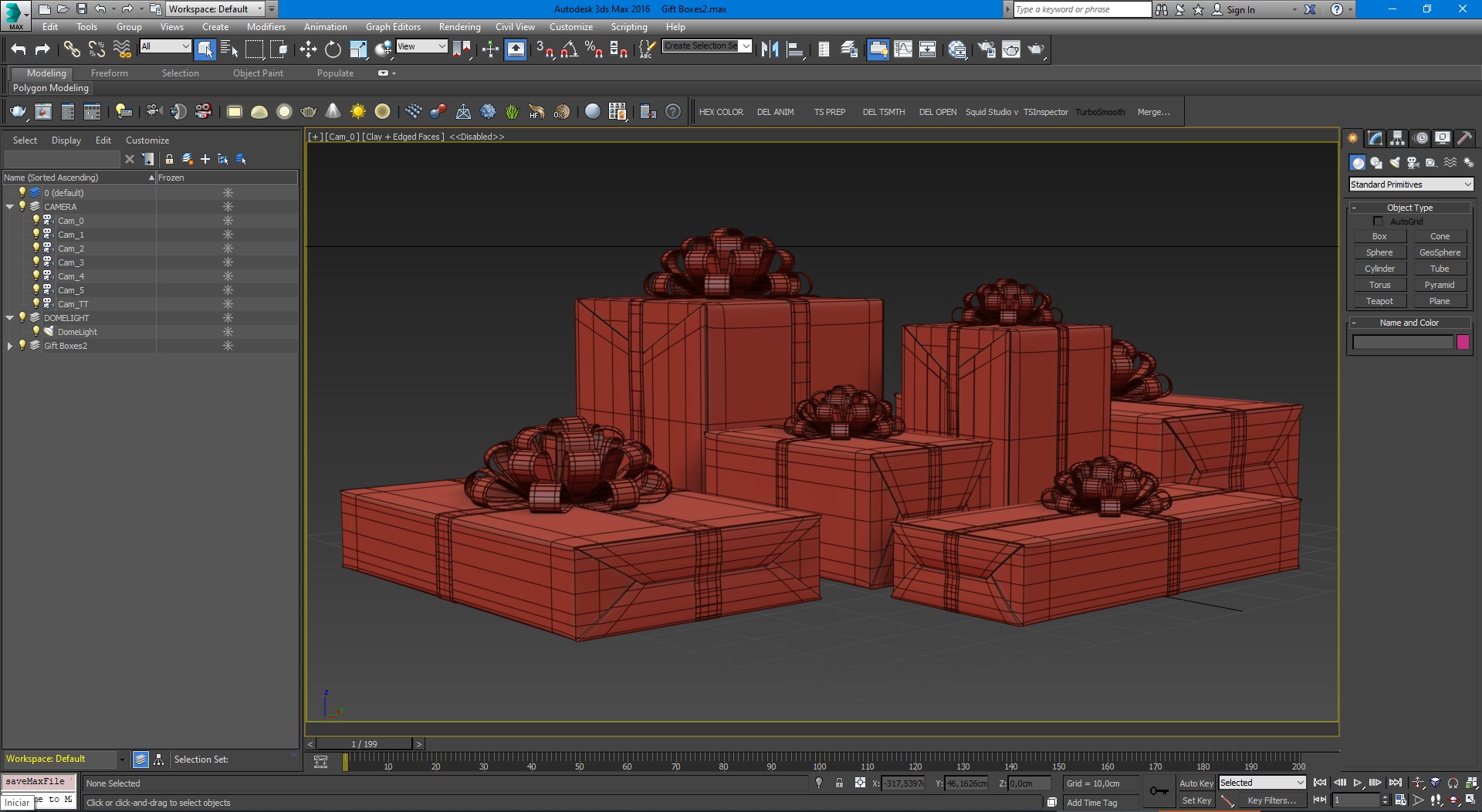Open the Graph Editors menu
The image size is (1482, 812).
coord(393,26)
